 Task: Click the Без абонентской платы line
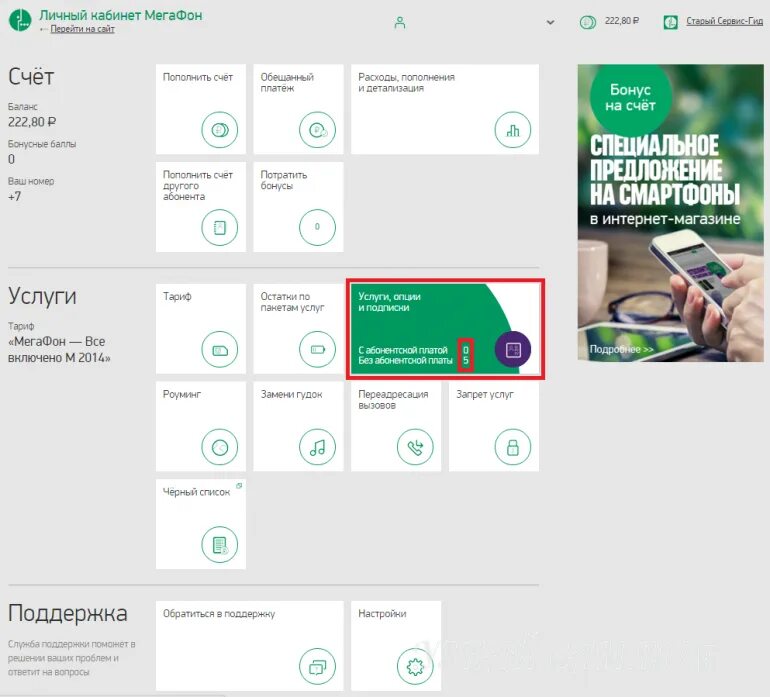point(405,360)
